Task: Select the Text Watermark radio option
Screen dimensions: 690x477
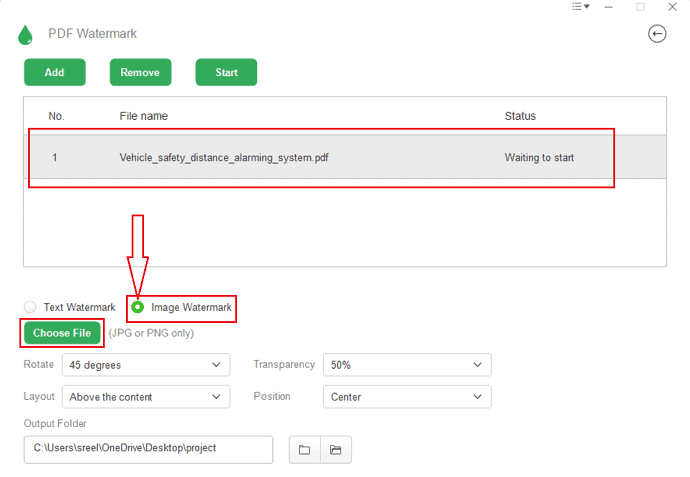Action: pyautogui.click(x=30, y=307)
